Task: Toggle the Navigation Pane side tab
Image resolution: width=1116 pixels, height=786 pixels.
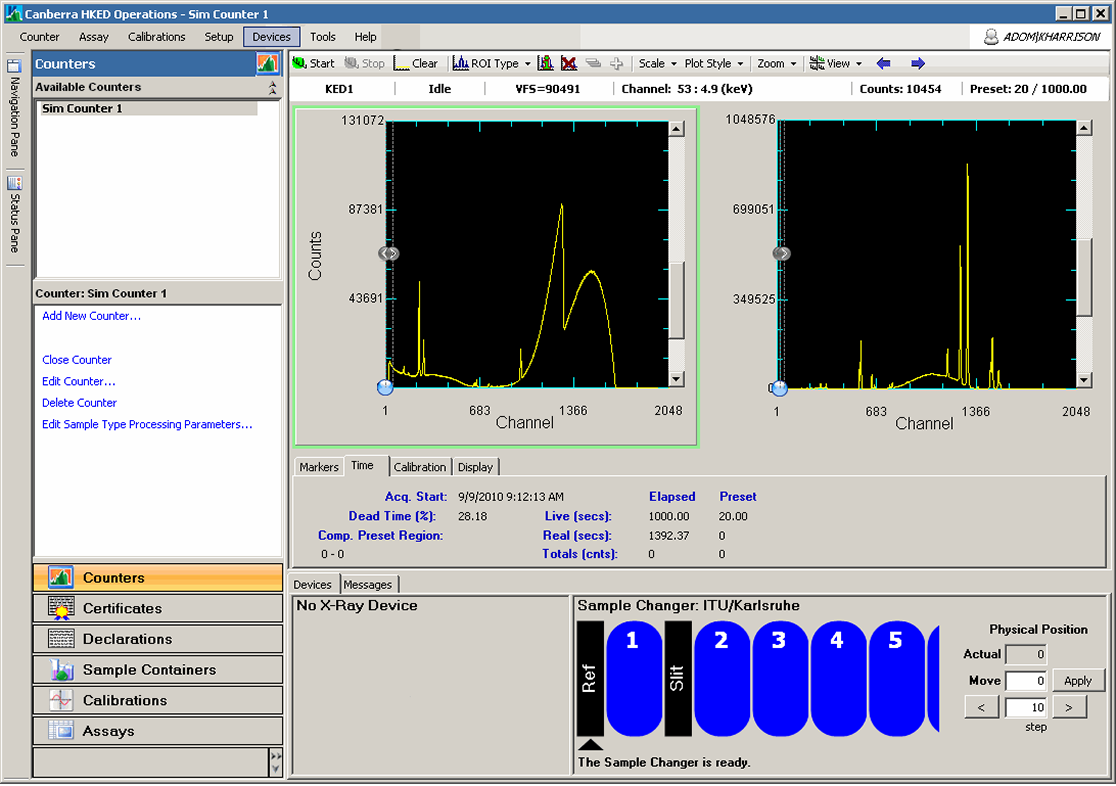Action: (15, 110)
